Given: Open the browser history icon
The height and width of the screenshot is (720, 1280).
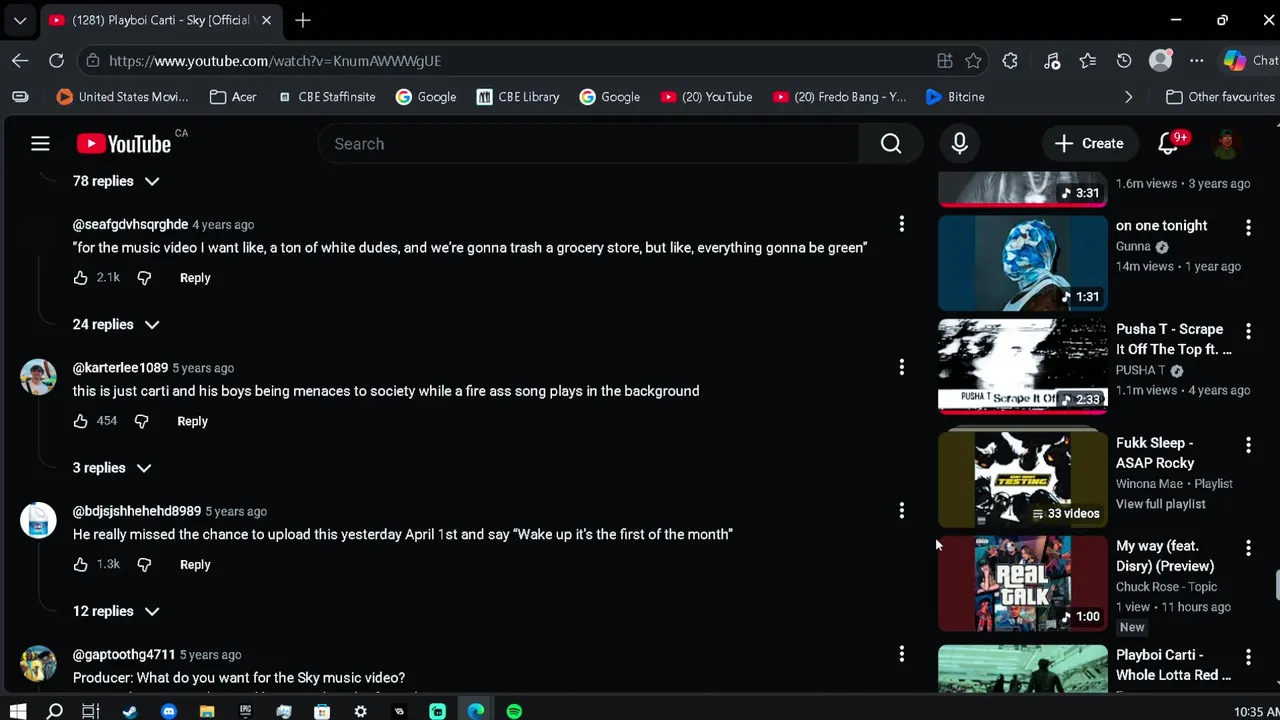Looking at the screenshot, I should 1124,61.
